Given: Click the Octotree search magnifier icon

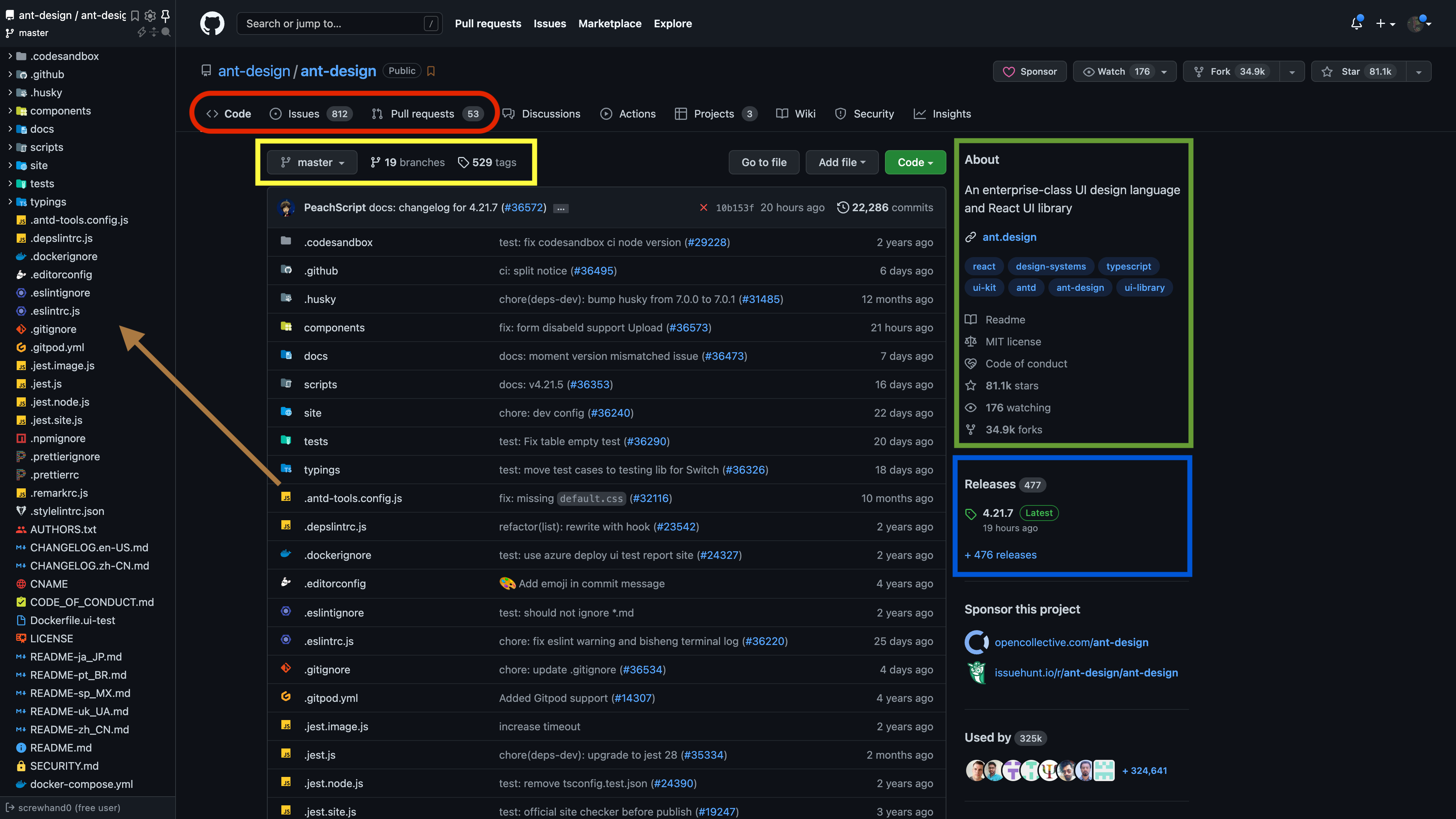Looking at the screenshot, I should pyautogui.click(x=166, y=32).
